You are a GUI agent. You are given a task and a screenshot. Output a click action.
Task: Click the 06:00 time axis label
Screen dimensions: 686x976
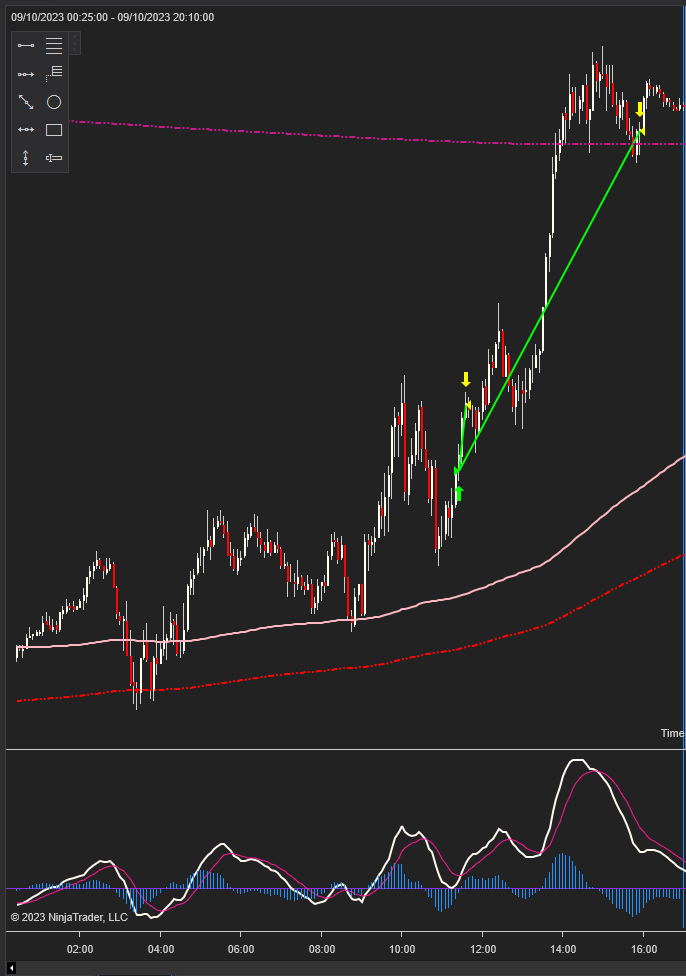pos(241,949)
